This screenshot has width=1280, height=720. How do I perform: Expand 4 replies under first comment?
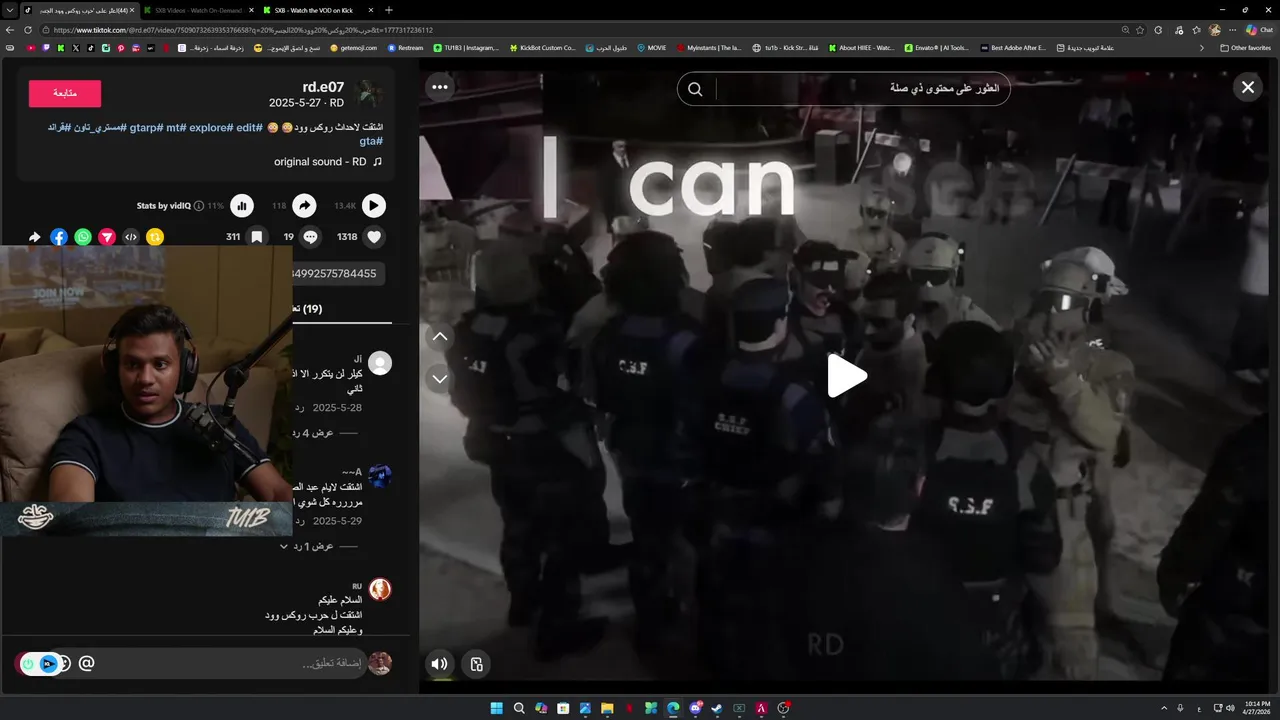[x=323, y=433]
